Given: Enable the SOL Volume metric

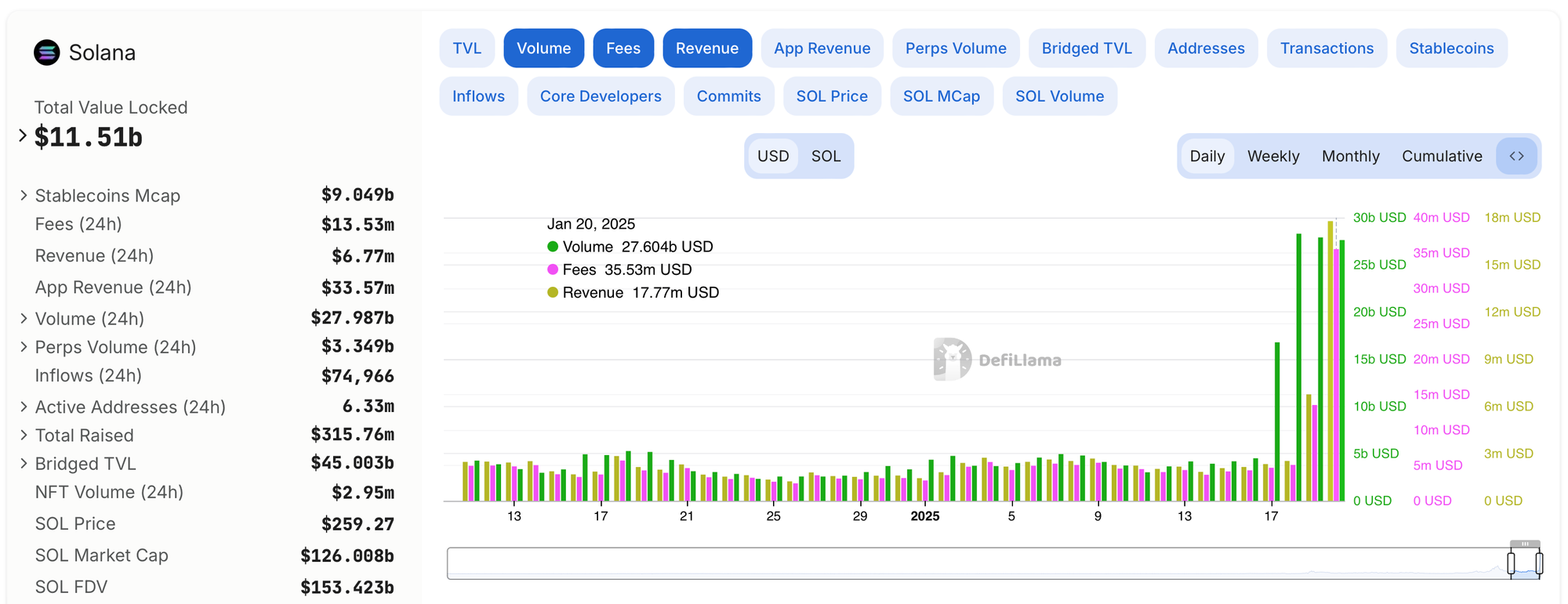Looking at the screenshot, I should click(x=1059, y=96).
